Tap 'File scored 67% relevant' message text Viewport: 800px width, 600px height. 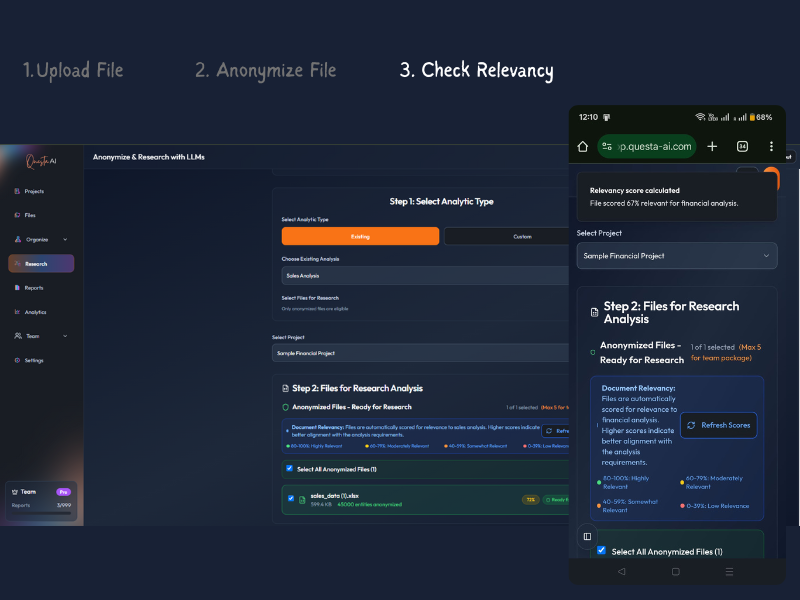pos(664,203)
